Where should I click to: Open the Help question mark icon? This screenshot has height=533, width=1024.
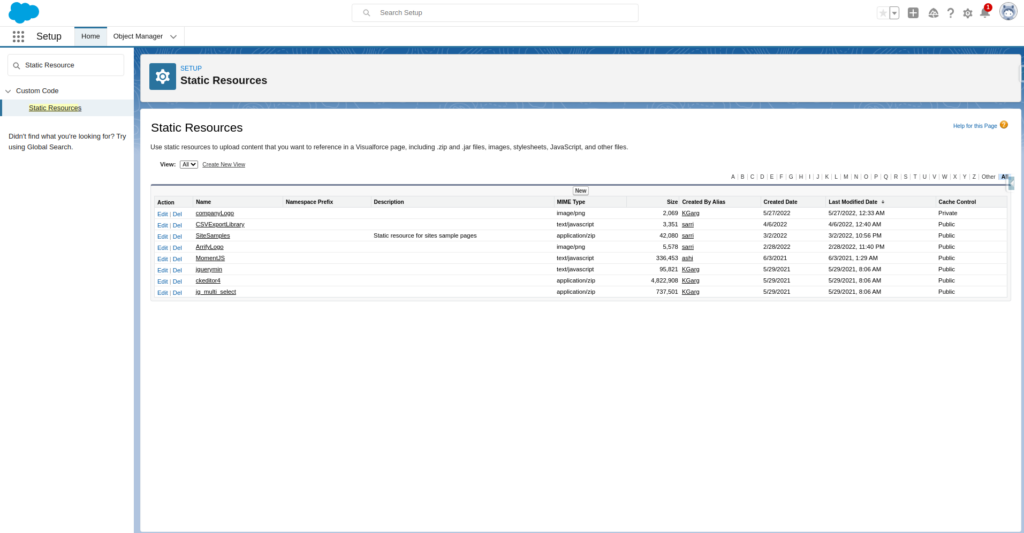(x=950, y=13)
